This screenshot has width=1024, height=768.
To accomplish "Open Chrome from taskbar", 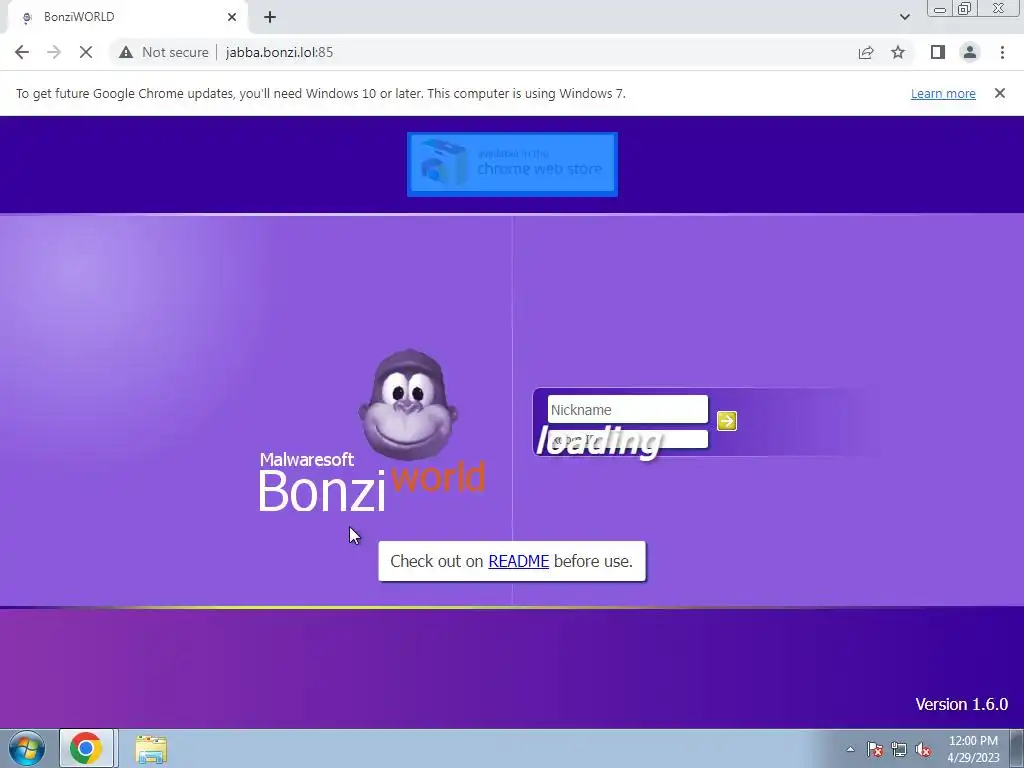I will 86,748.
